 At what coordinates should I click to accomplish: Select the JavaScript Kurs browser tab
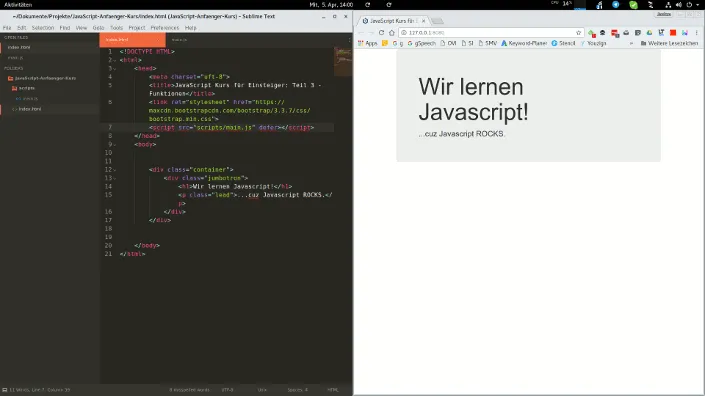pos(393,21)
